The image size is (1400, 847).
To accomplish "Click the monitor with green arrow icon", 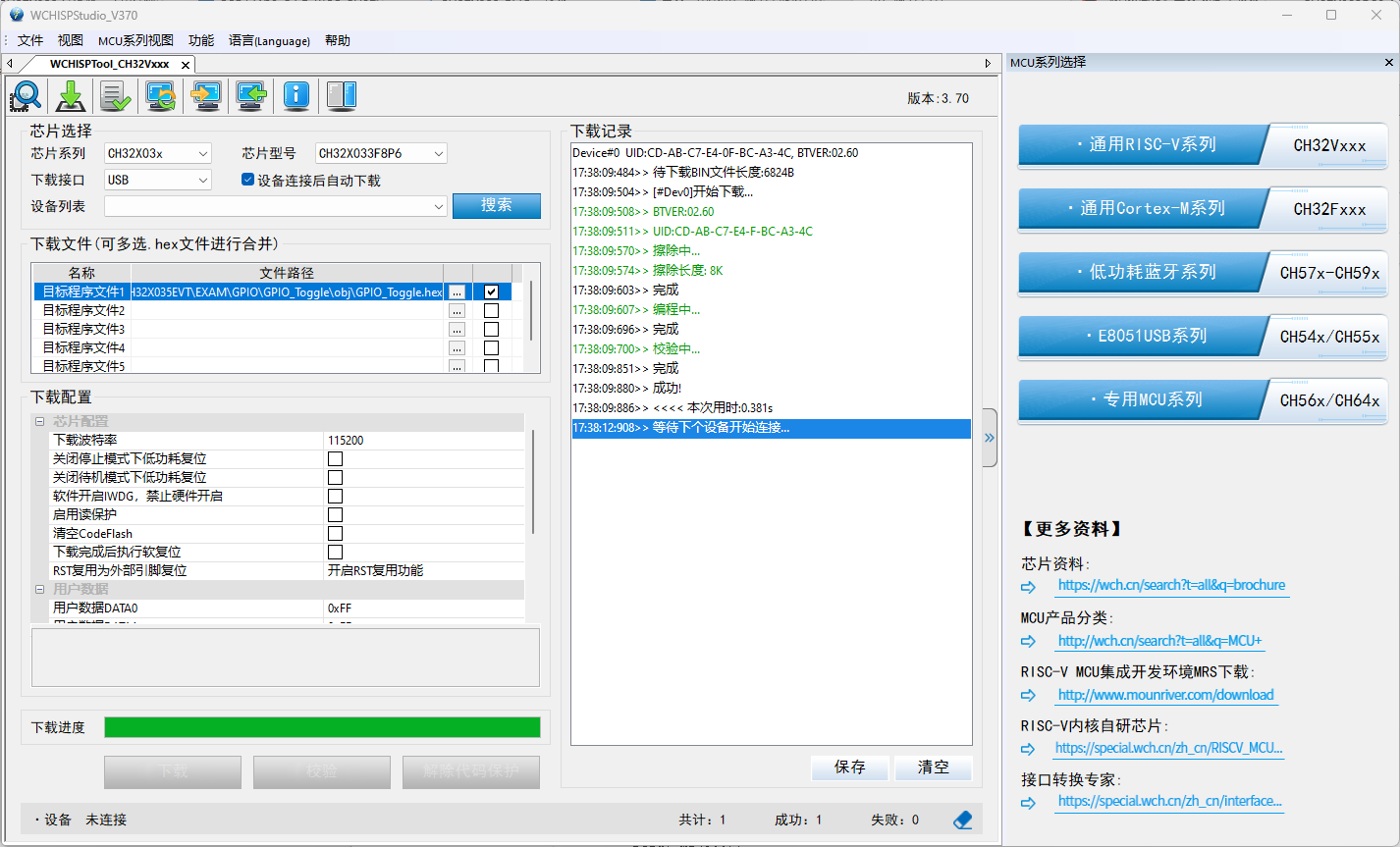I will [251, 95].
